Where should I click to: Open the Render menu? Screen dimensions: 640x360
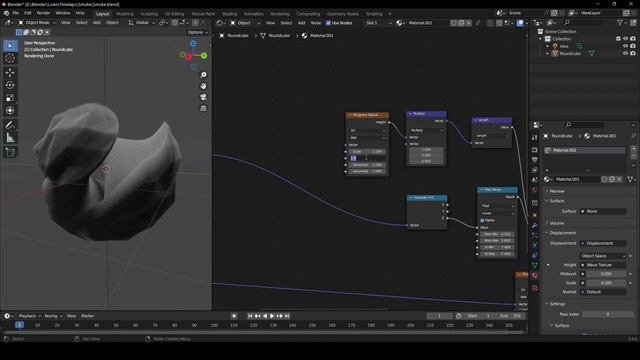43,13
